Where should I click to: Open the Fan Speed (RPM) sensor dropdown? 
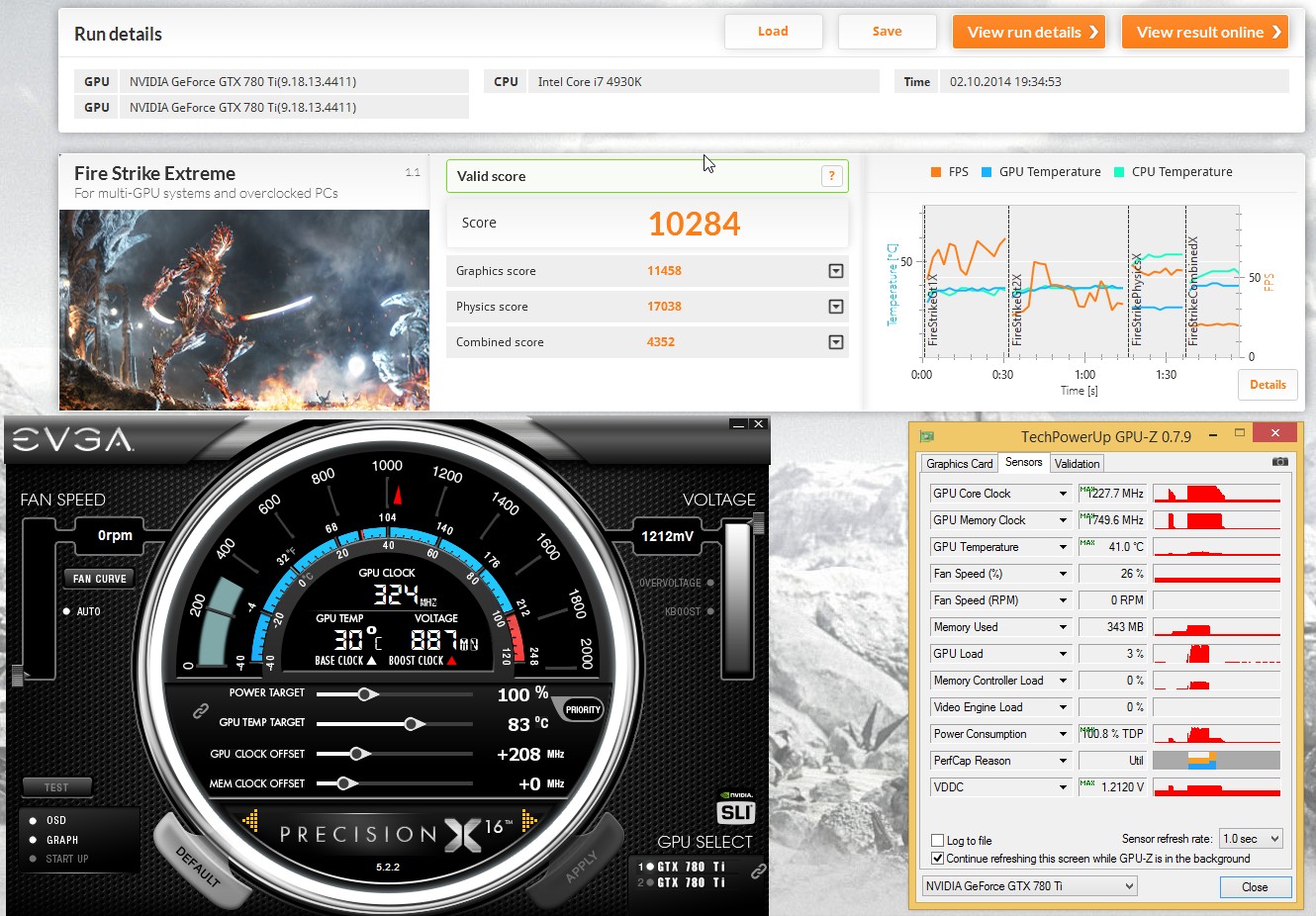1064,600
